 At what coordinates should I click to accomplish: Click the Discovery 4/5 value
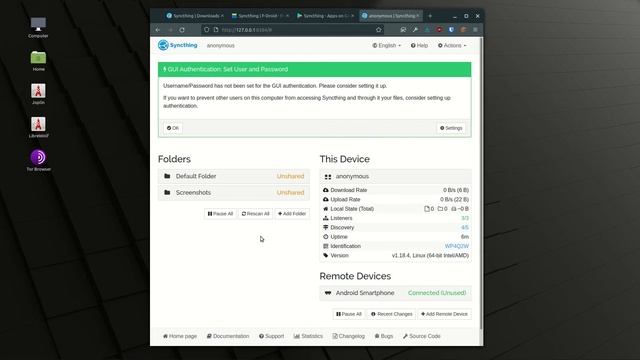[x=465, y=228]
